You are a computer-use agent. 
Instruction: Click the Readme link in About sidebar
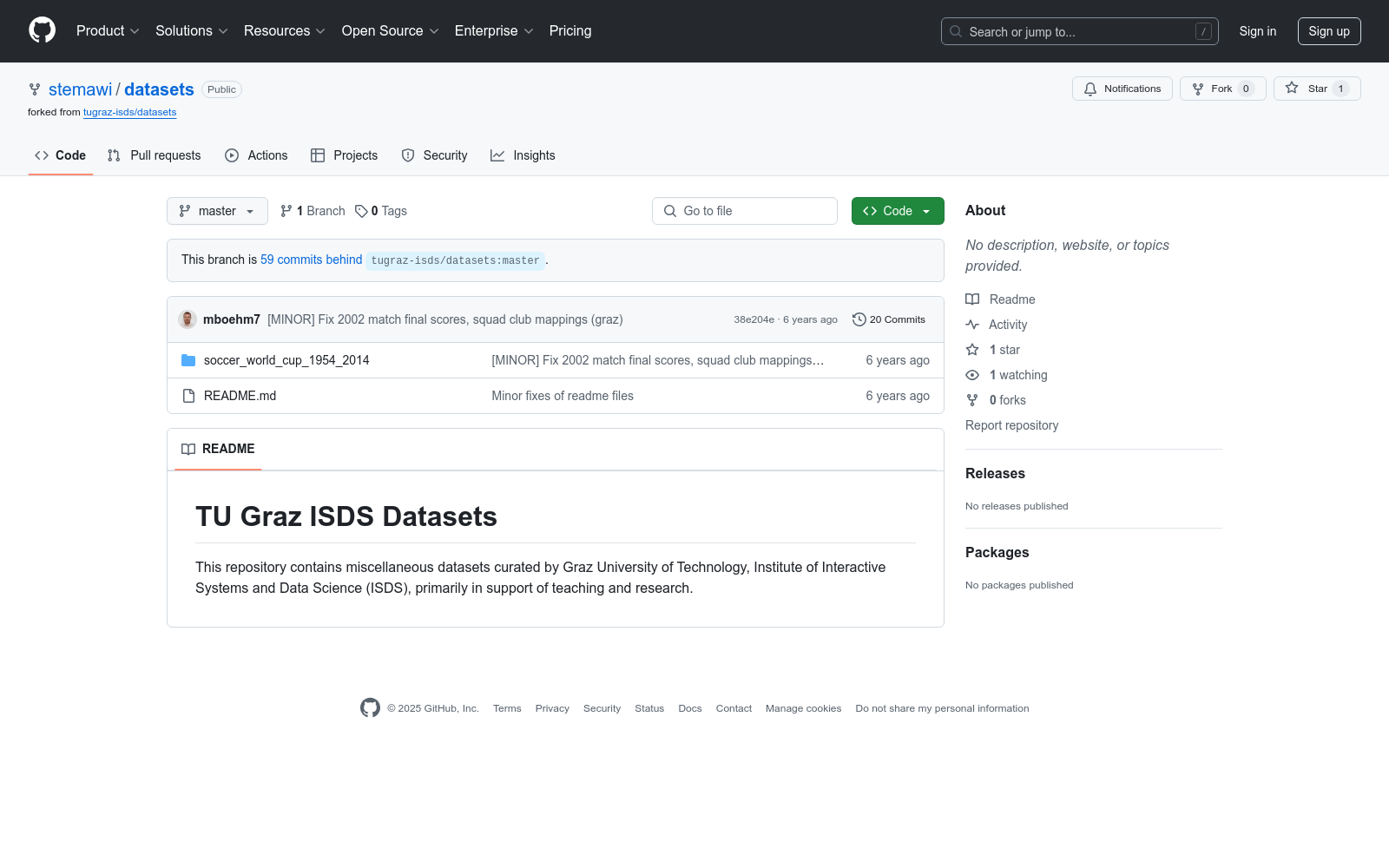pyautogui.click(x=1001, y=299)
